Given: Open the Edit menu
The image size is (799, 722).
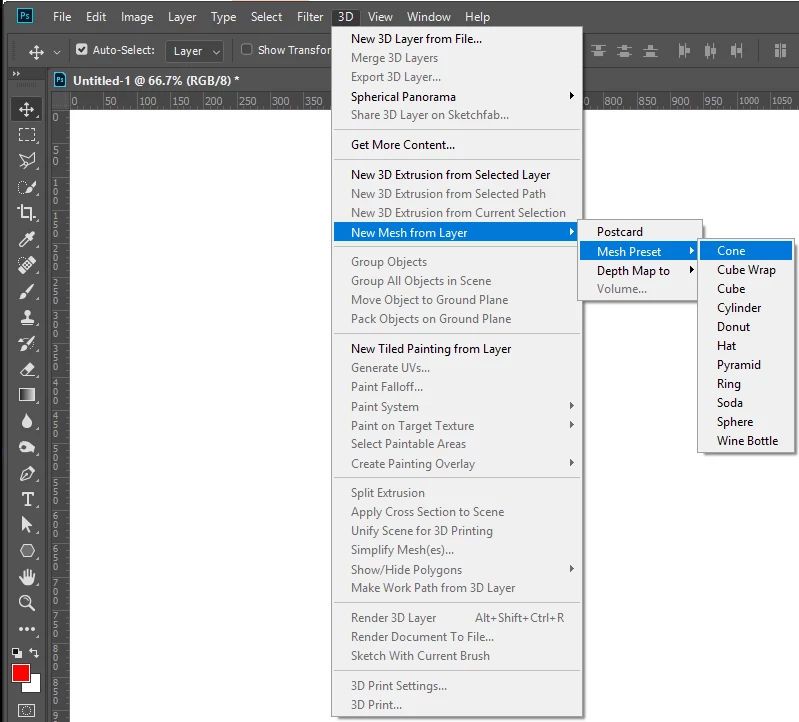Looking at the screenshot, I should 96,17.
